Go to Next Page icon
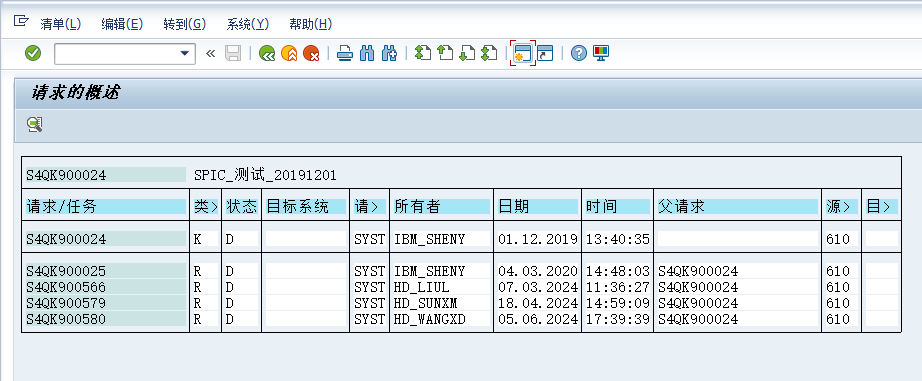This screenshot has height=381, width=922. [467, 54]
